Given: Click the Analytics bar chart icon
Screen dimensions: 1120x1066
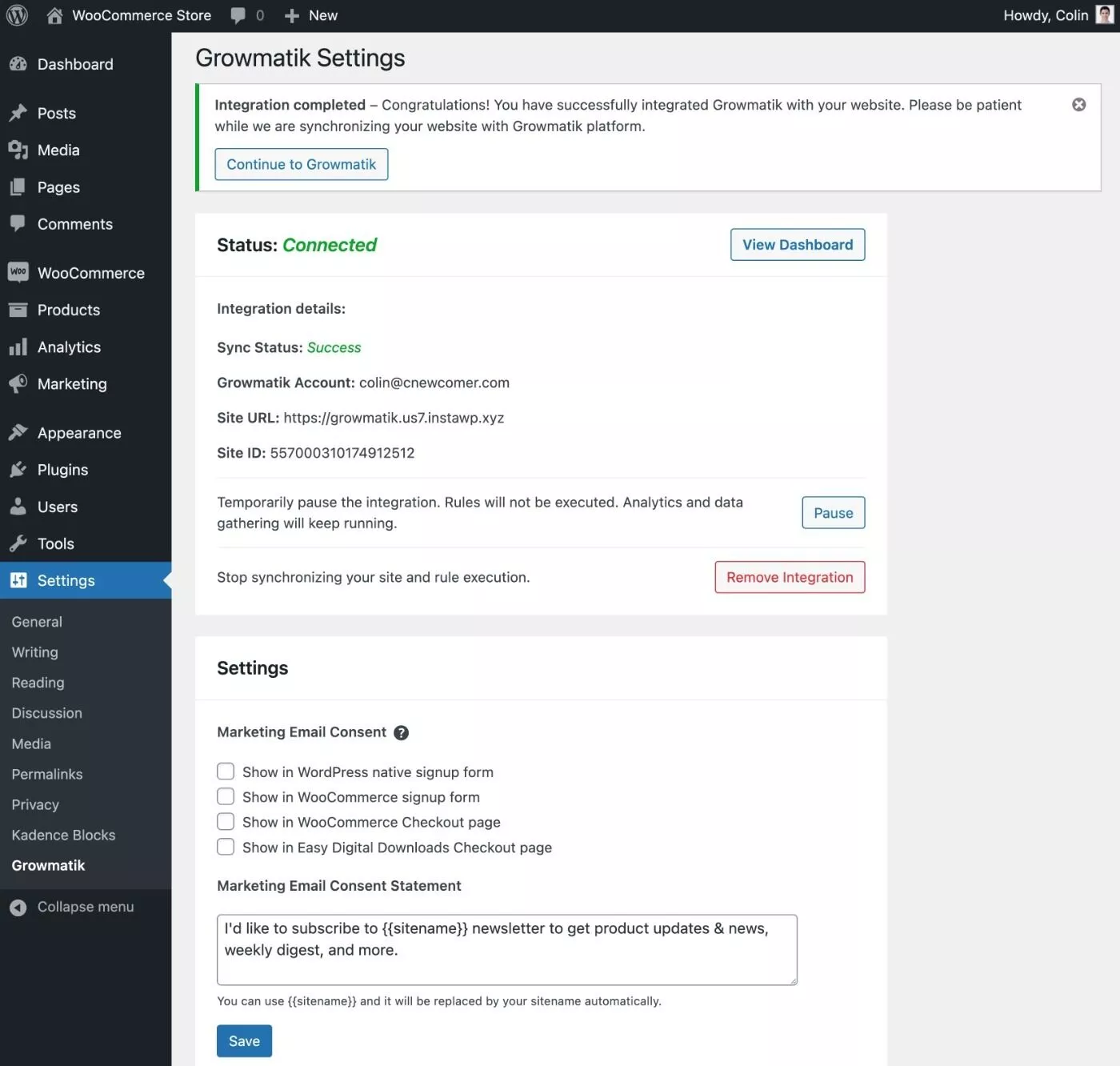Looking at the screenshot, I should [x=18, y=347].
